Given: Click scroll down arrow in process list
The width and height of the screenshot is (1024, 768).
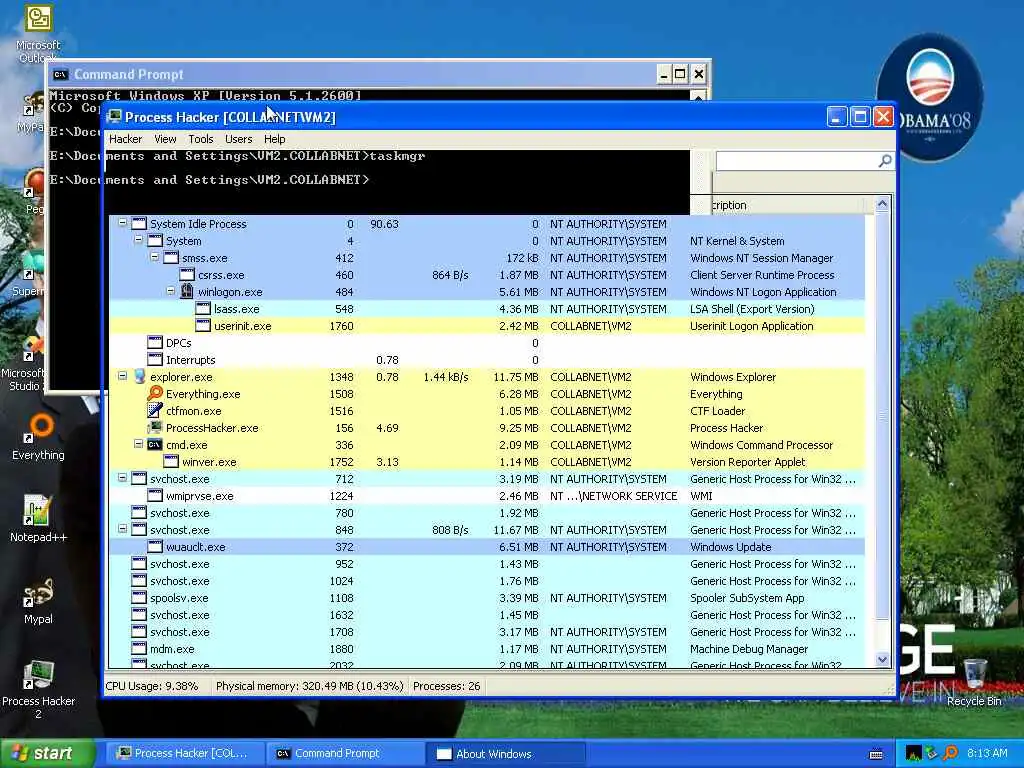Looking at the screenshot, I should click(x=882, y=660).
